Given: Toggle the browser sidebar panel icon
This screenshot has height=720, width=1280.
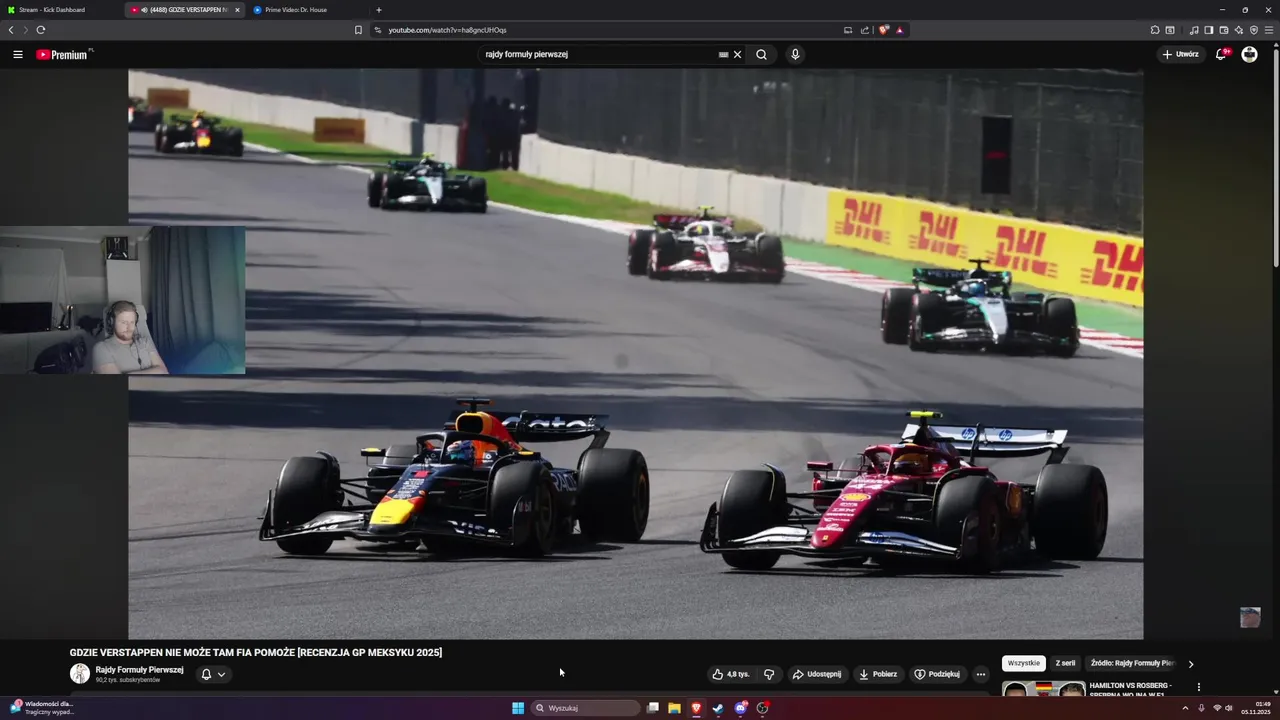Looking at the screenshot, I should (x=1208, y=30).
